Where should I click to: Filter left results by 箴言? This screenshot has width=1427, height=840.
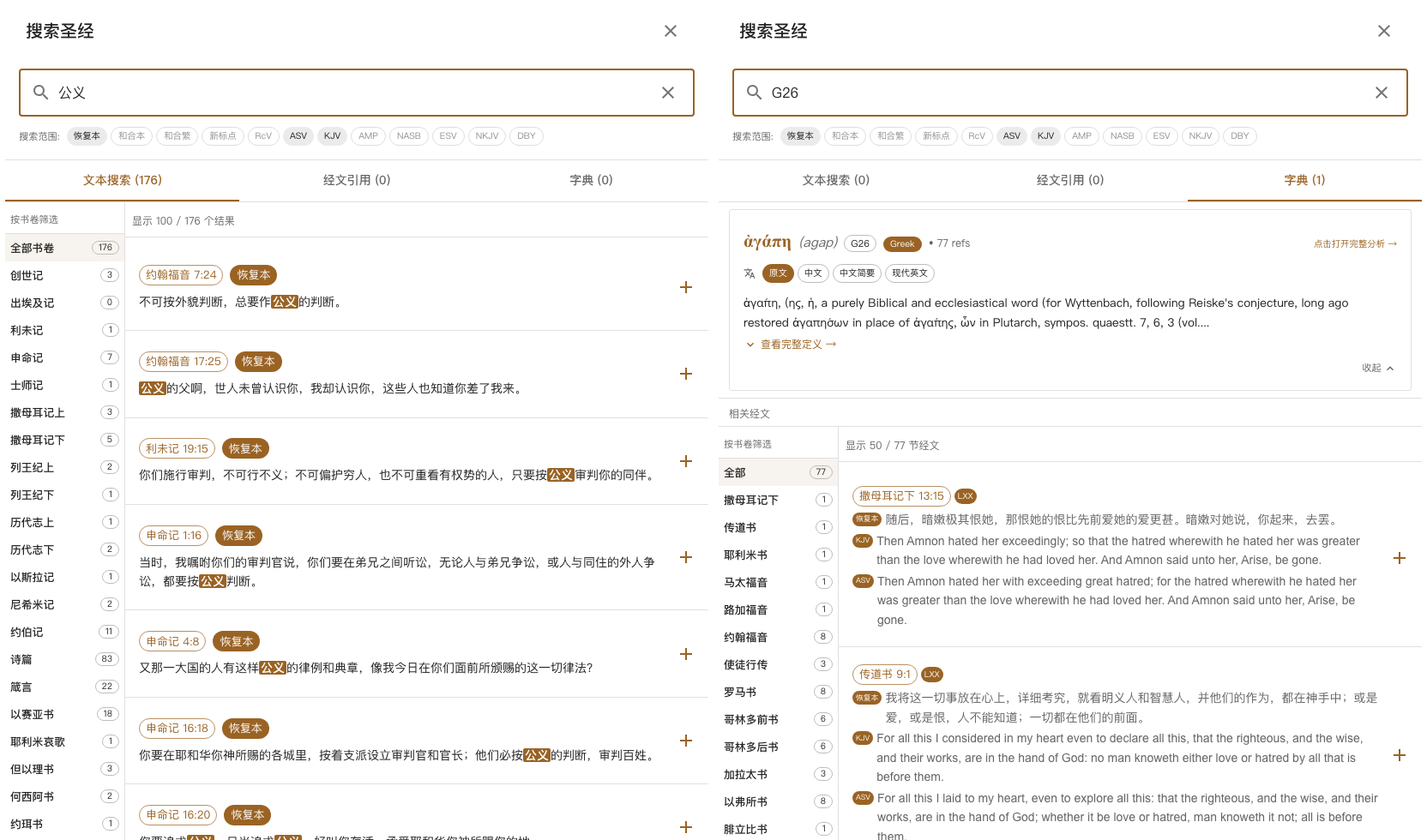tap(63, 687)
